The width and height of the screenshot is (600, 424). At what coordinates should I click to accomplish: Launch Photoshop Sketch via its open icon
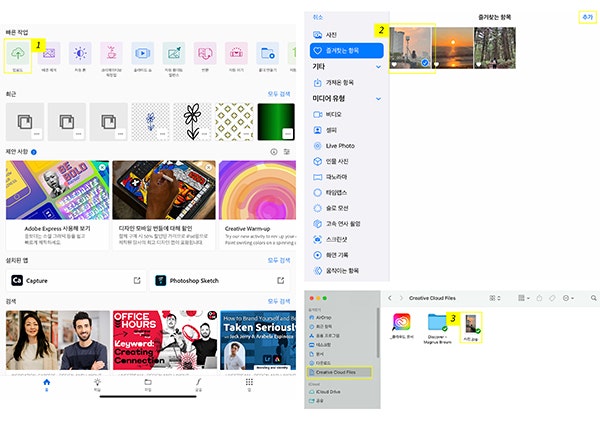pyautogui.click(x=280, y=280)
